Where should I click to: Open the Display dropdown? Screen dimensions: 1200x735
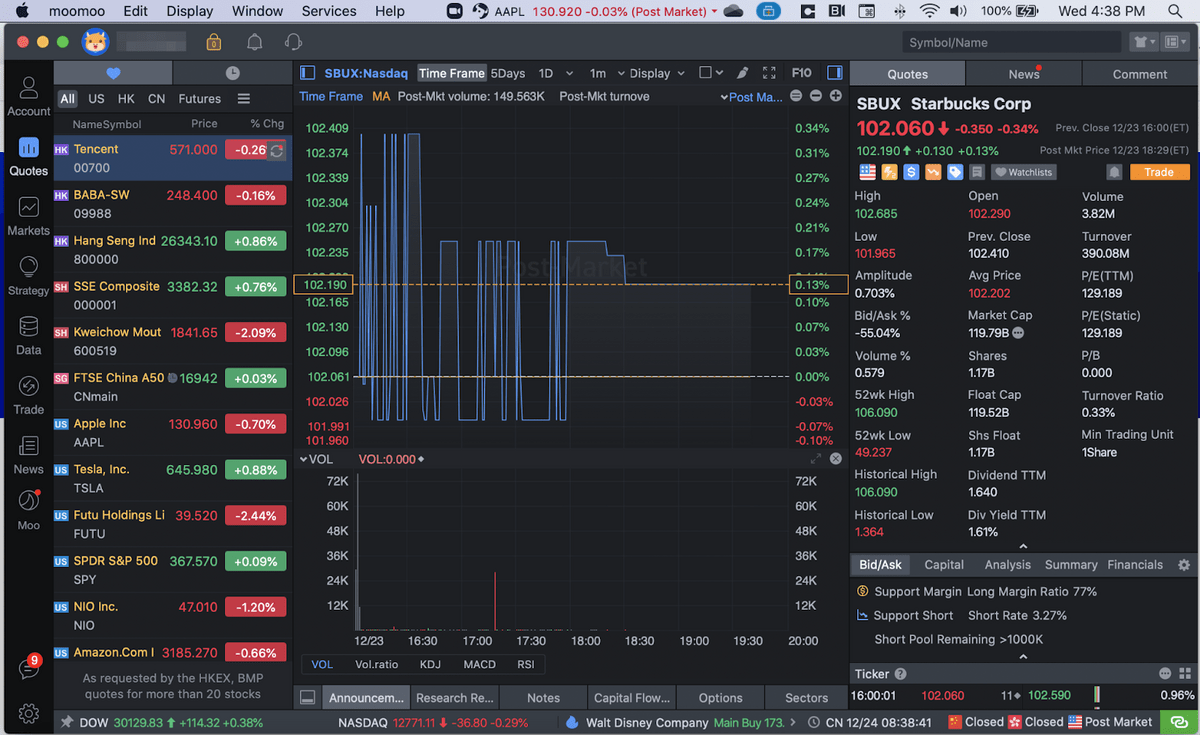click(x=657, y=73)
